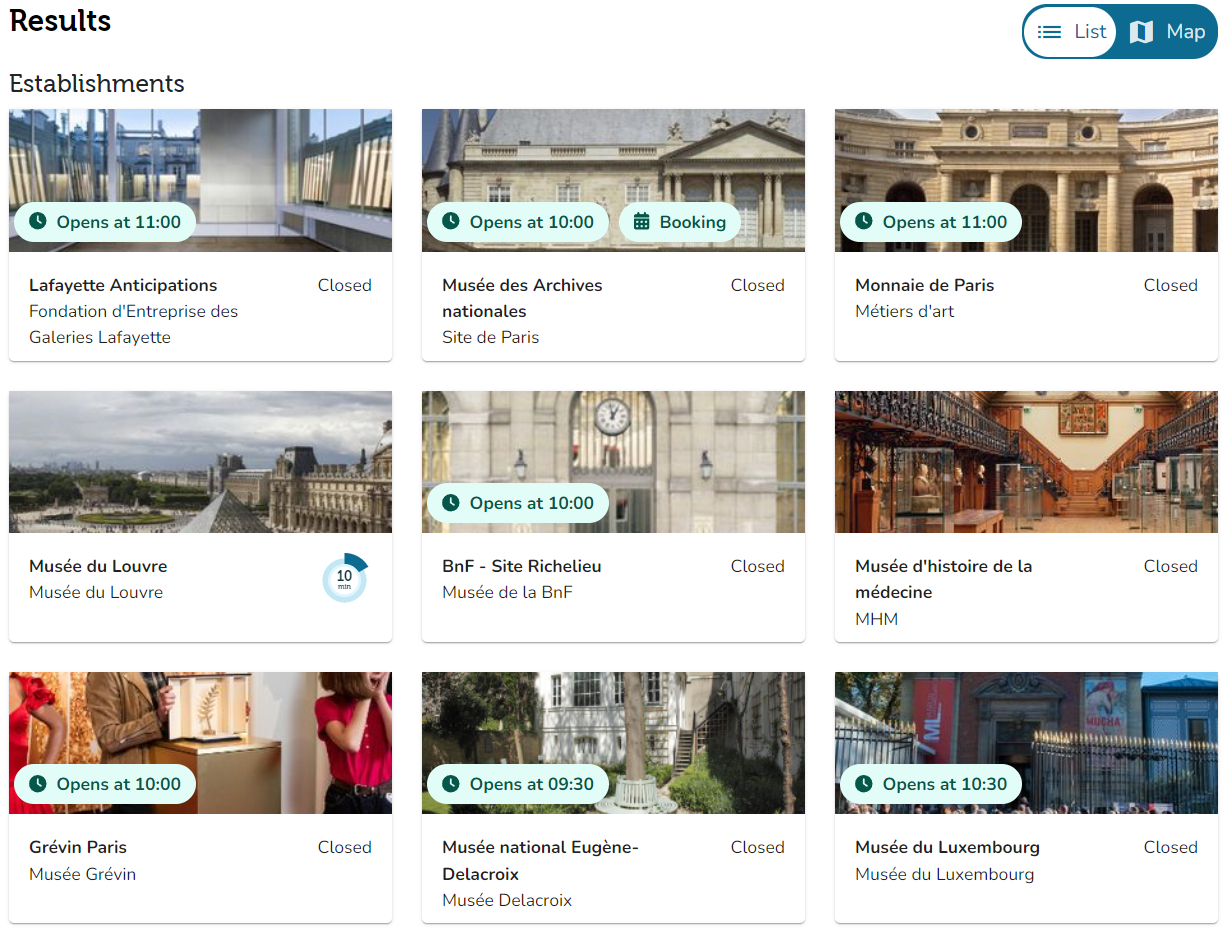1229x932 pixels.
Task: Open the Musée national Eugène-Delacroix title link
Action: tap(540, 860)
